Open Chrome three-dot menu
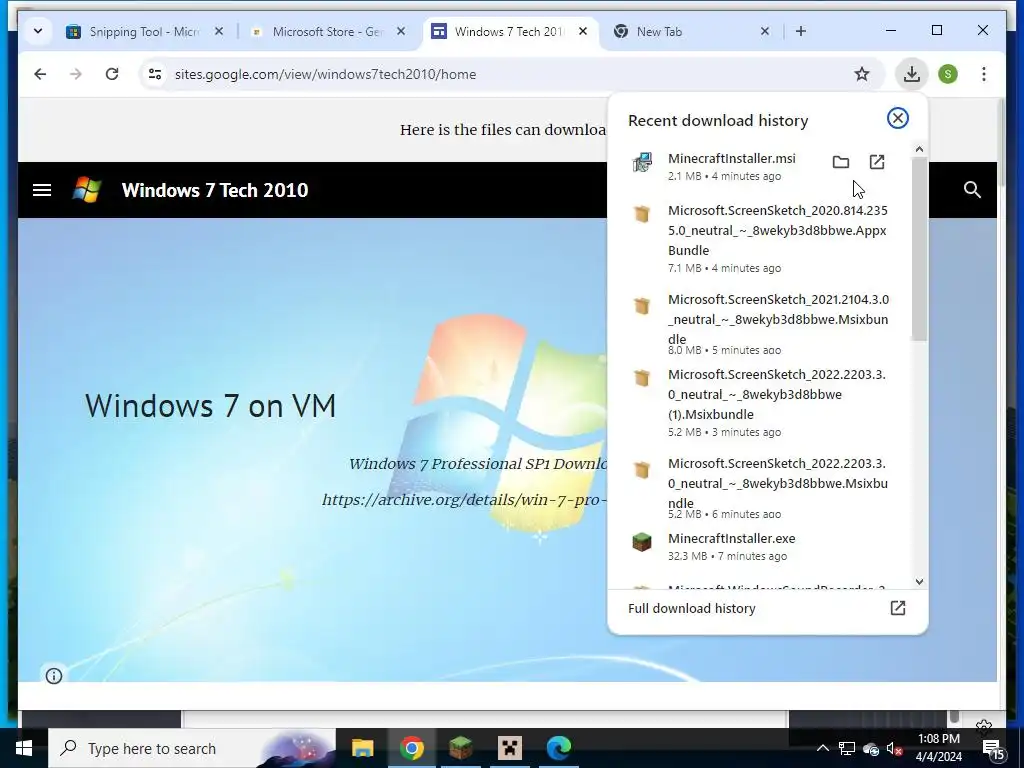 [x=984, y=74]
